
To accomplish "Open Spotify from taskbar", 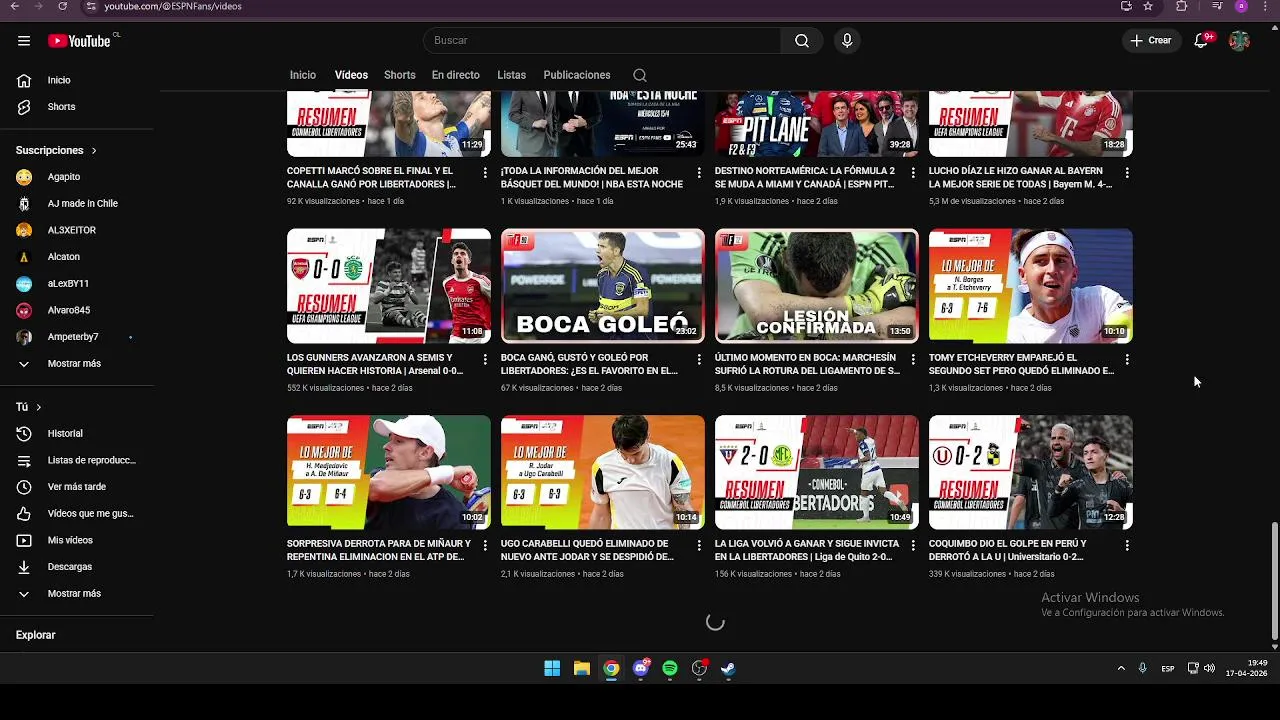I will pos(670,668).
